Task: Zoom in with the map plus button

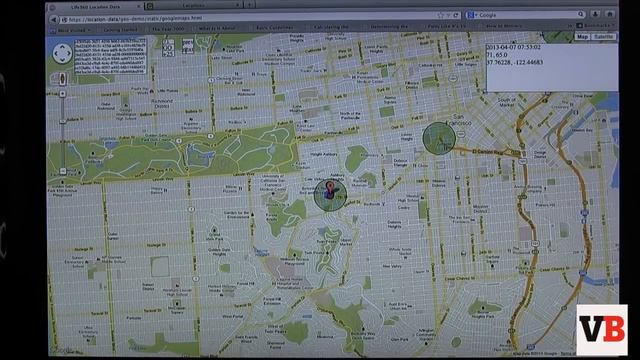Action: (x=62, y=94)
